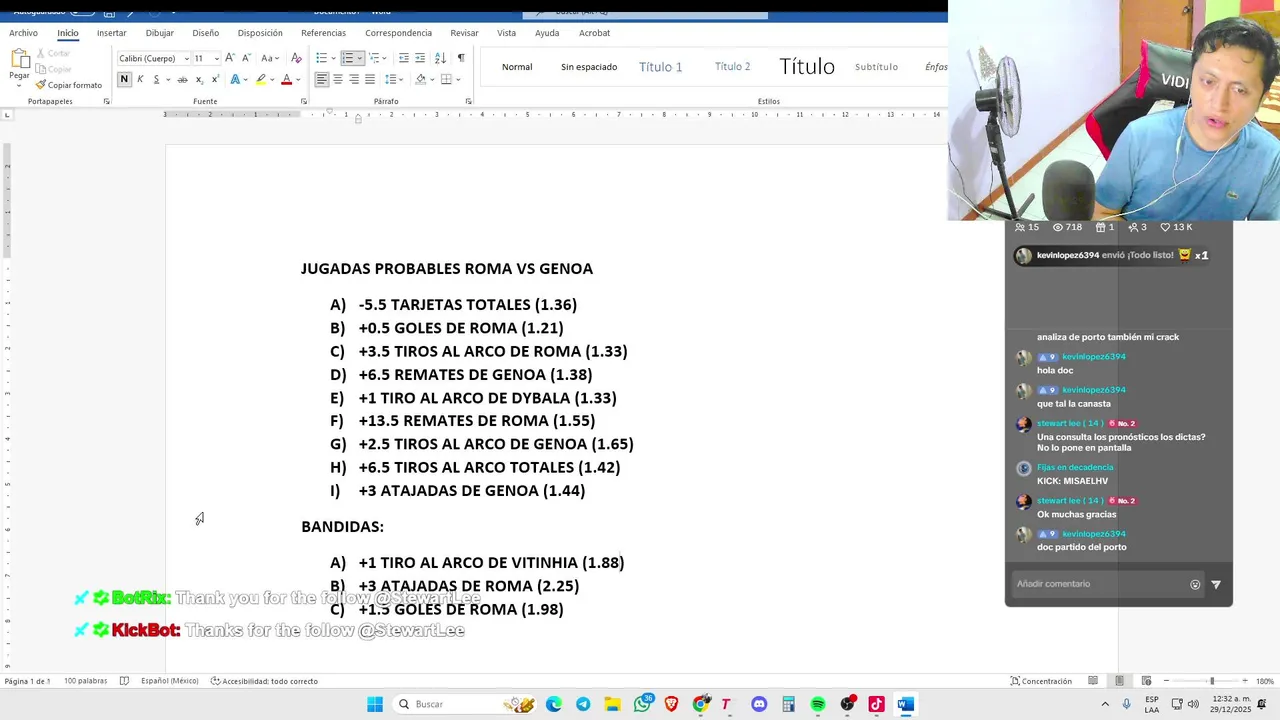Increase paragraph indent
Viewport: 1280px width, 720px height.
420,58
